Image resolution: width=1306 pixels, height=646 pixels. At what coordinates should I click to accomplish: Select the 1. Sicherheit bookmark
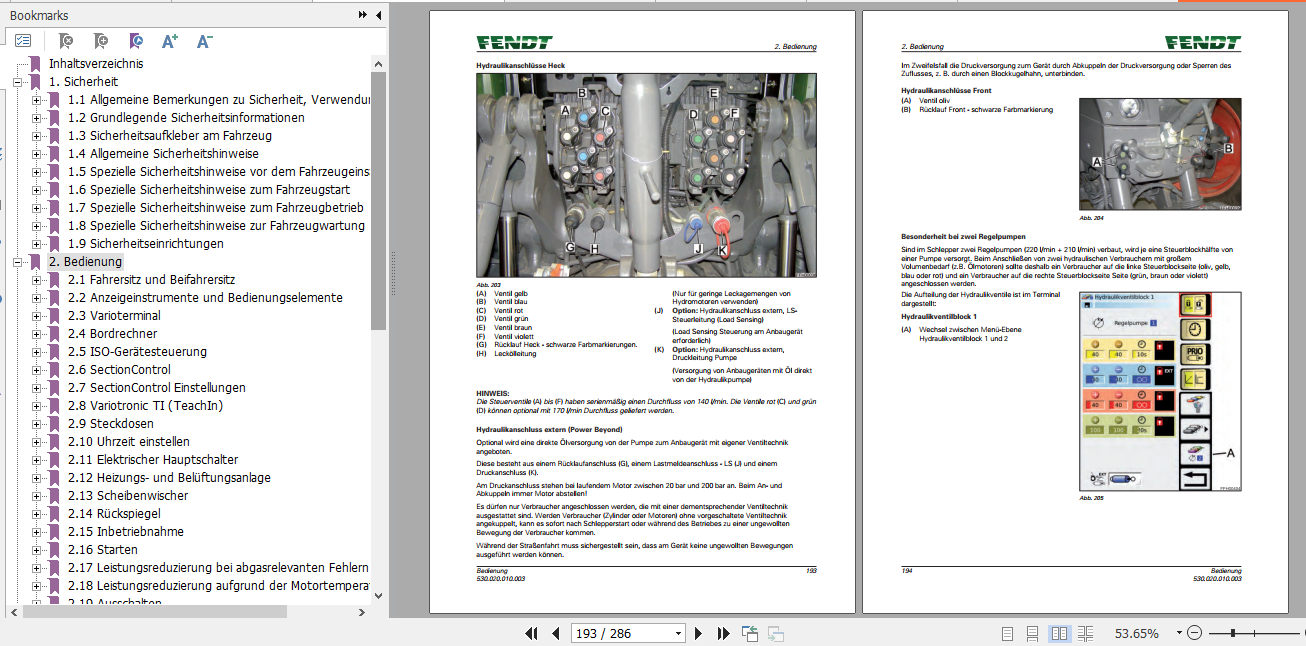83,82
